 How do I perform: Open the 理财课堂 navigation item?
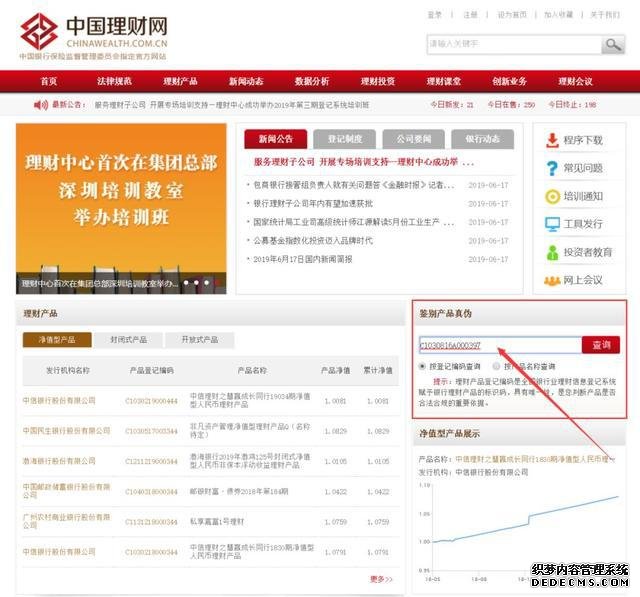click(x=444, y=81)
